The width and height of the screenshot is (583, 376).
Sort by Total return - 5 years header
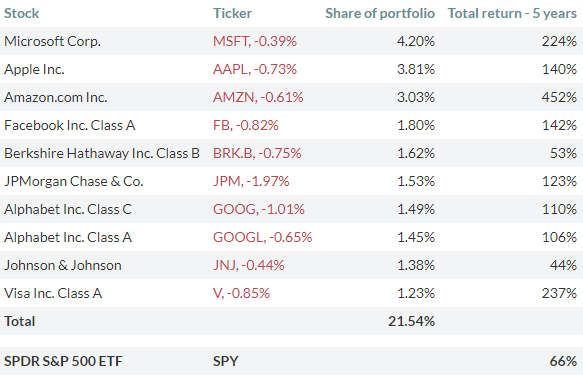click(512, 13)
